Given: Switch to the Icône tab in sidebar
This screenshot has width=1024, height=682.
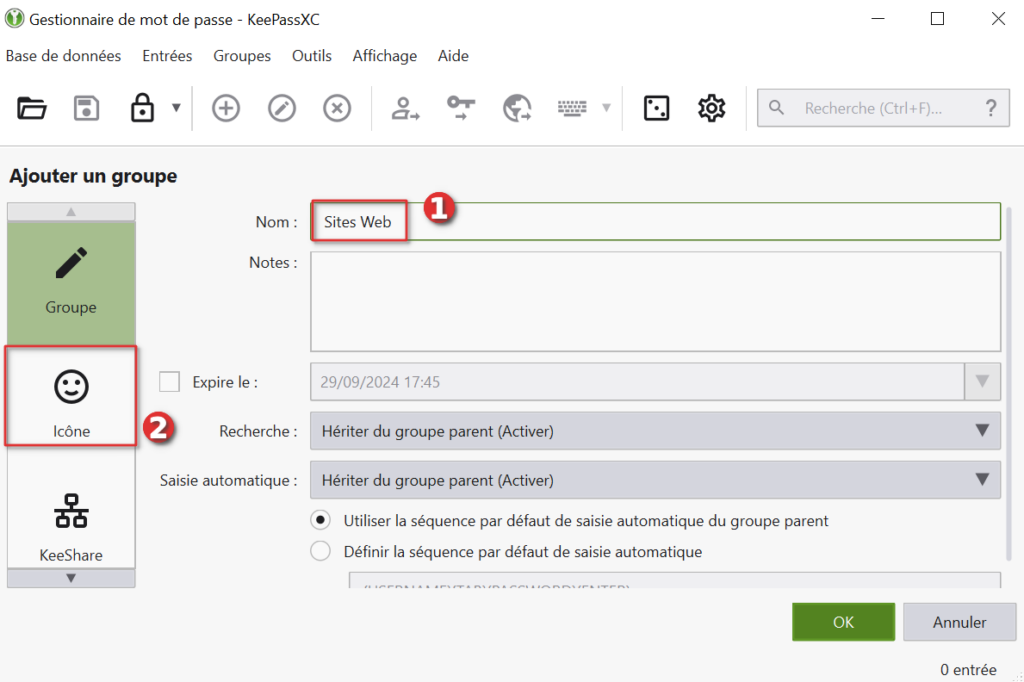Looking at the screenshot, I should point(71,396).
